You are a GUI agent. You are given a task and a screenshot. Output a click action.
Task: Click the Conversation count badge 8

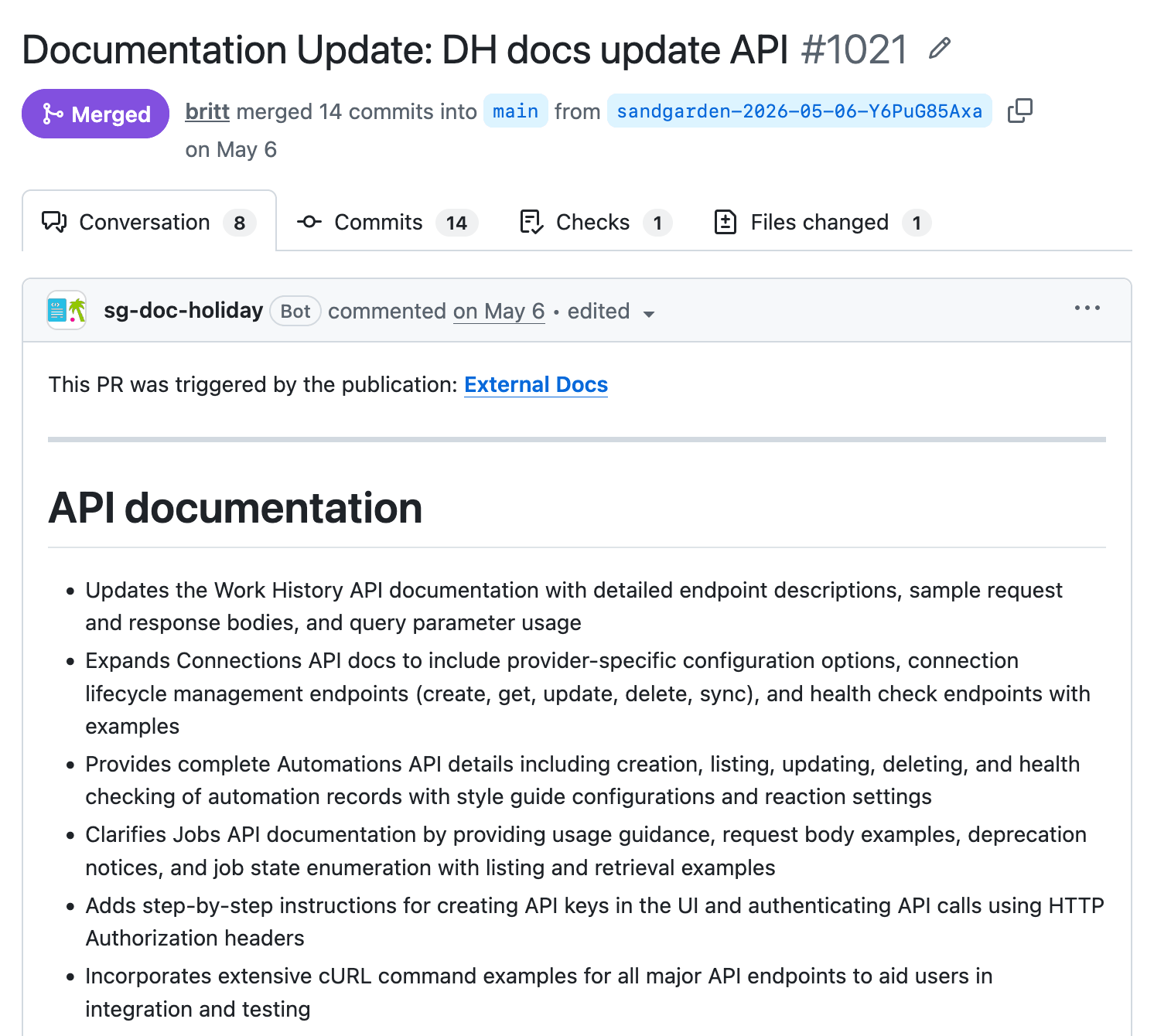pyautogui.click(x=240, y=223)
